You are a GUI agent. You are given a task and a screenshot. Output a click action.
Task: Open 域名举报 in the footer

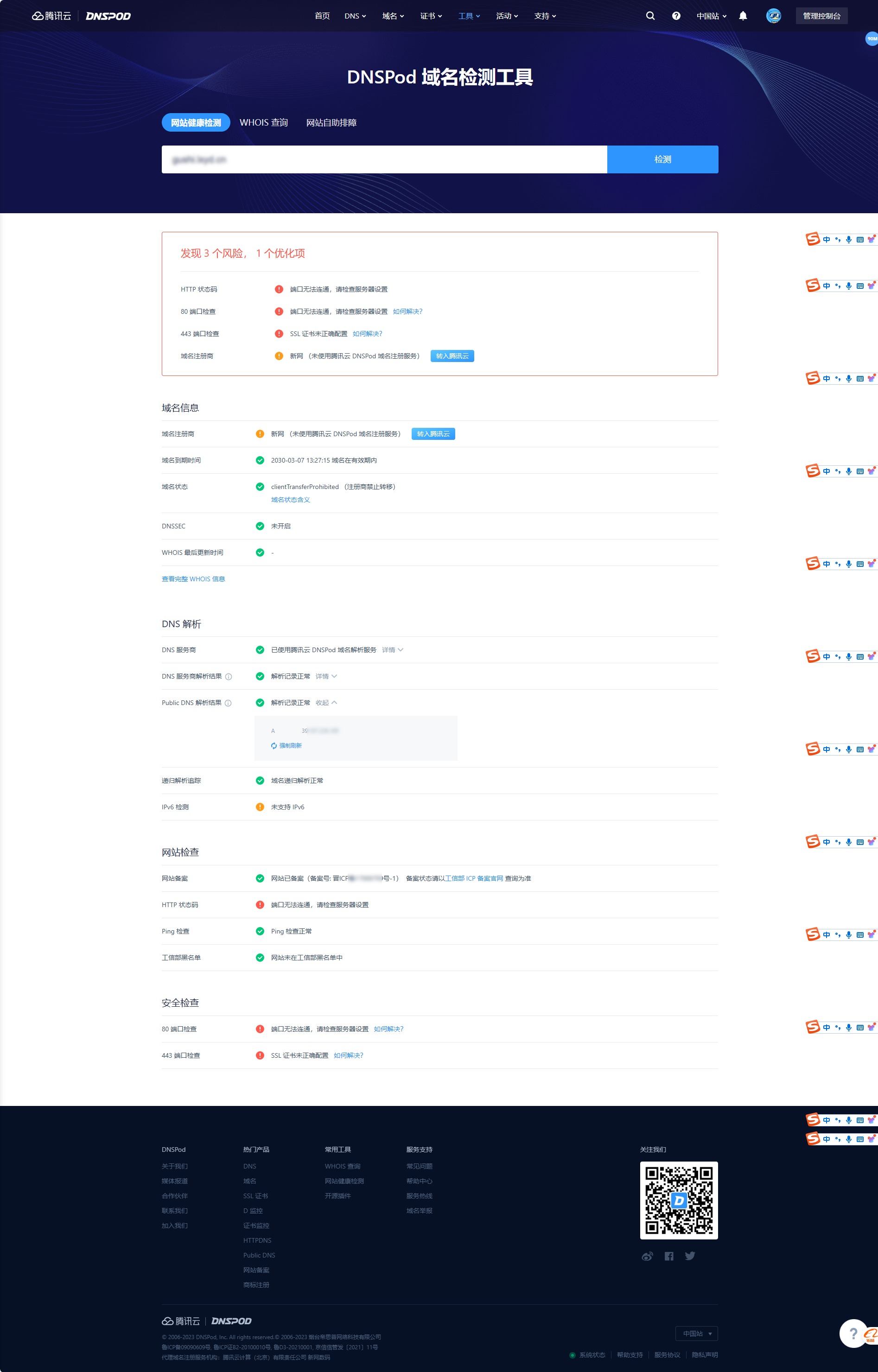(419, 1211)
